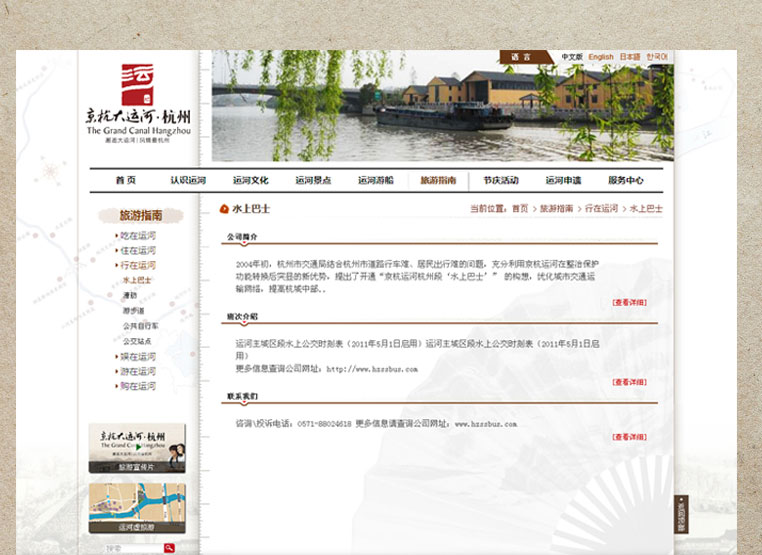Expand 住在运河 sidebar section
Screen dimensions: 762x555
[x=138, y=250]
